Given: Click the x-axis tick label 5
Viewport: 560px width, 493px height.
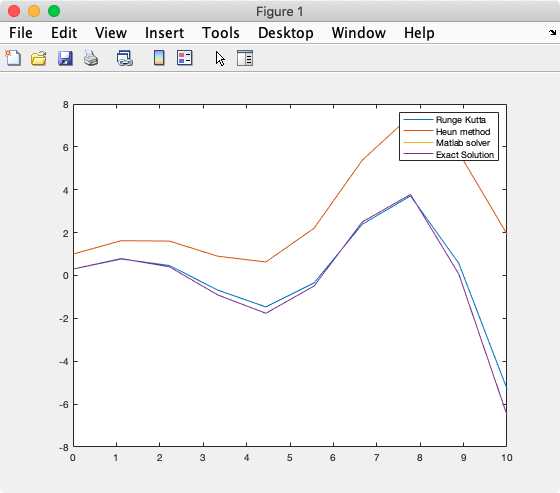Looking at the screenshot, I should coord(290,458).
